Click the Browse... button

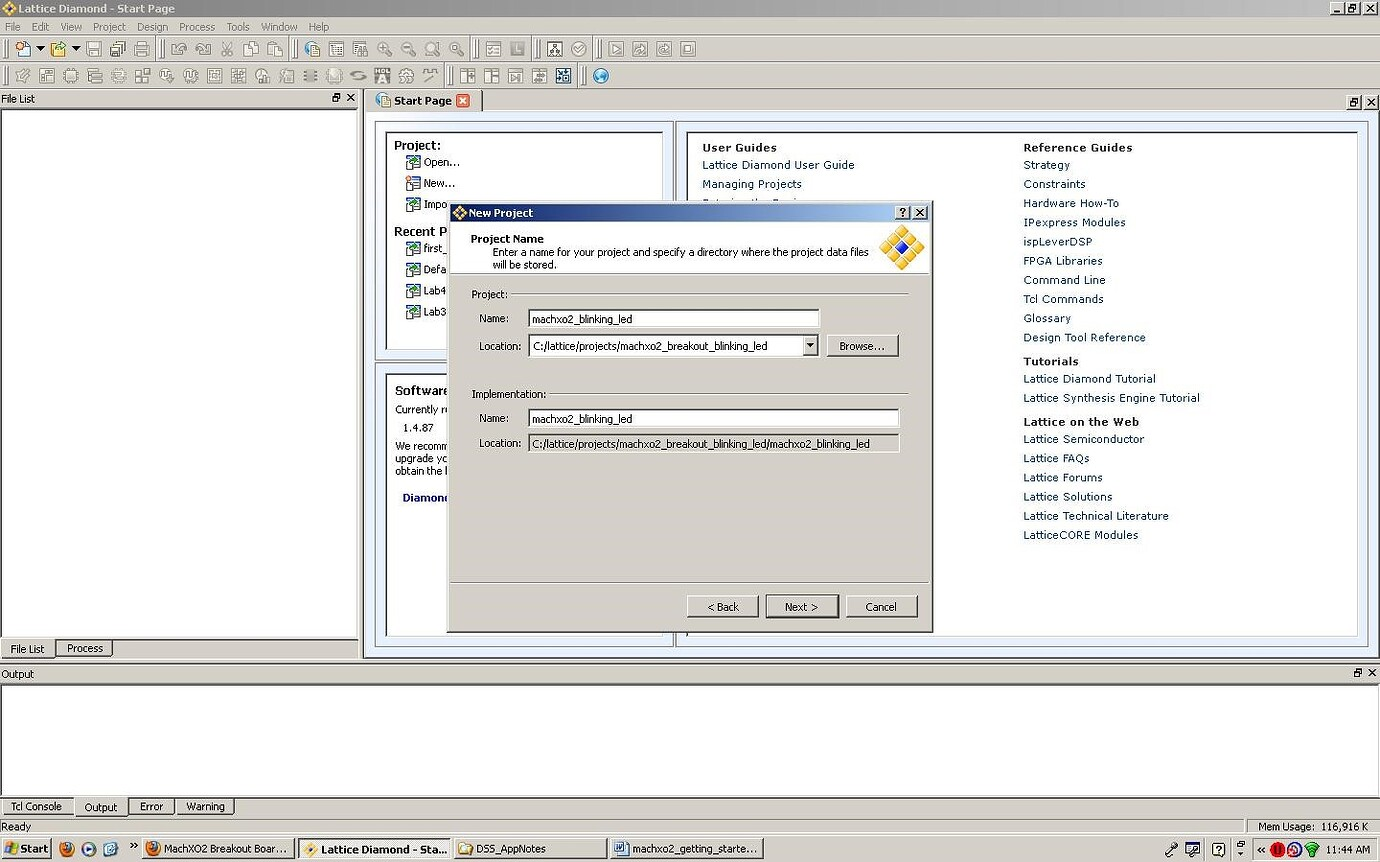pos(862,346)
